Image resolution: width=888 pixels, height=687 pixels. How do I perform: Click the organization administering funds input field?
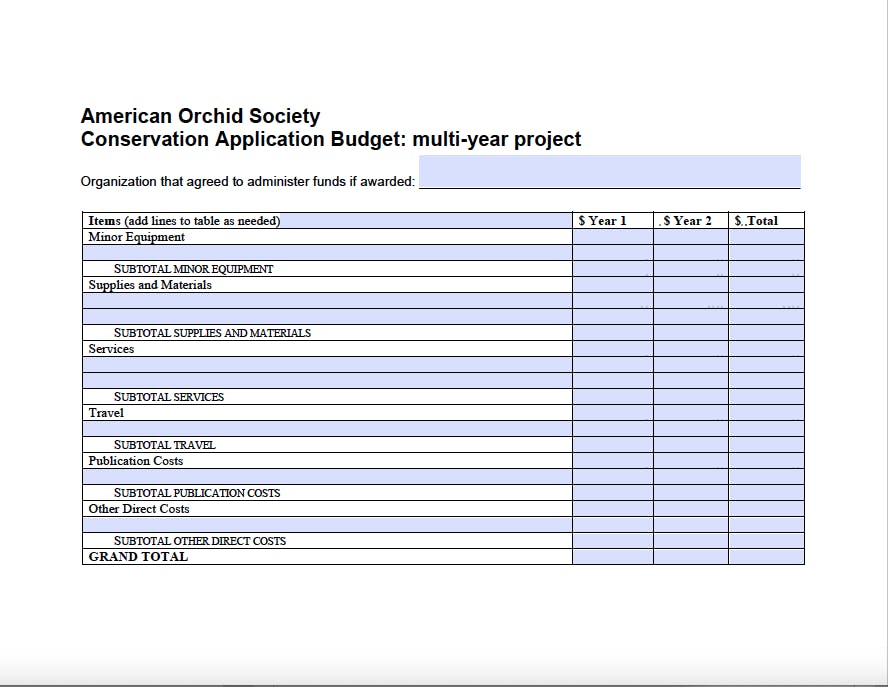(x=610, y=172)
